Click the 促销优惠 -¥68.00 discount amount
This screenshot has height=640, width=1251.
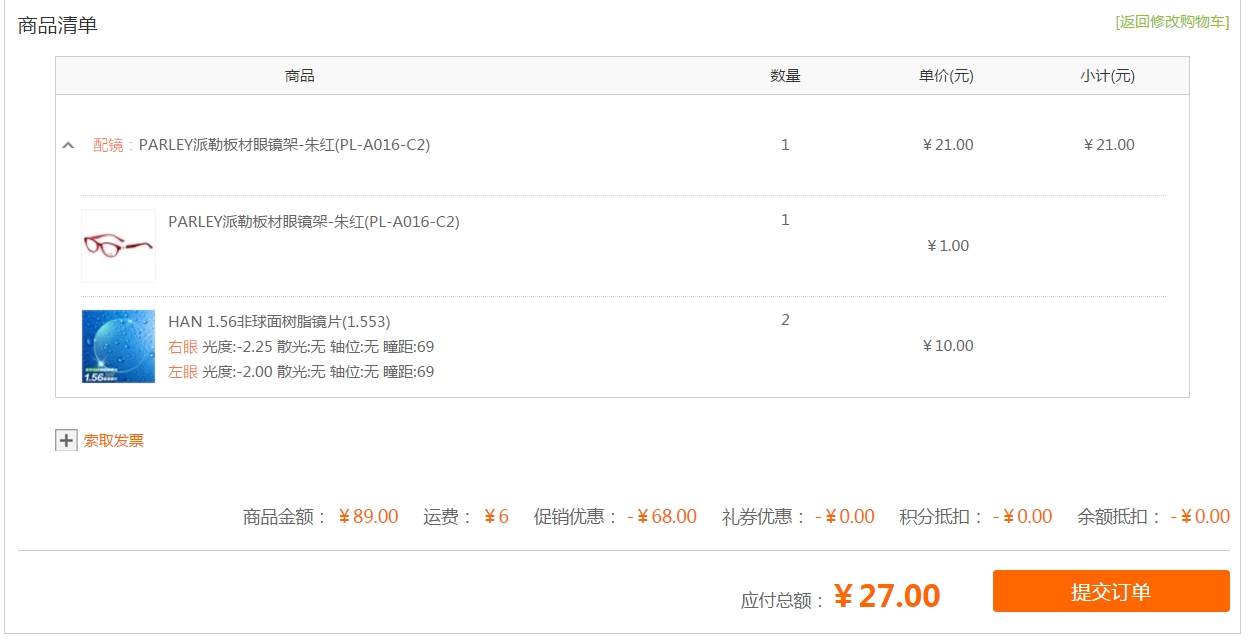click(662, 517)
